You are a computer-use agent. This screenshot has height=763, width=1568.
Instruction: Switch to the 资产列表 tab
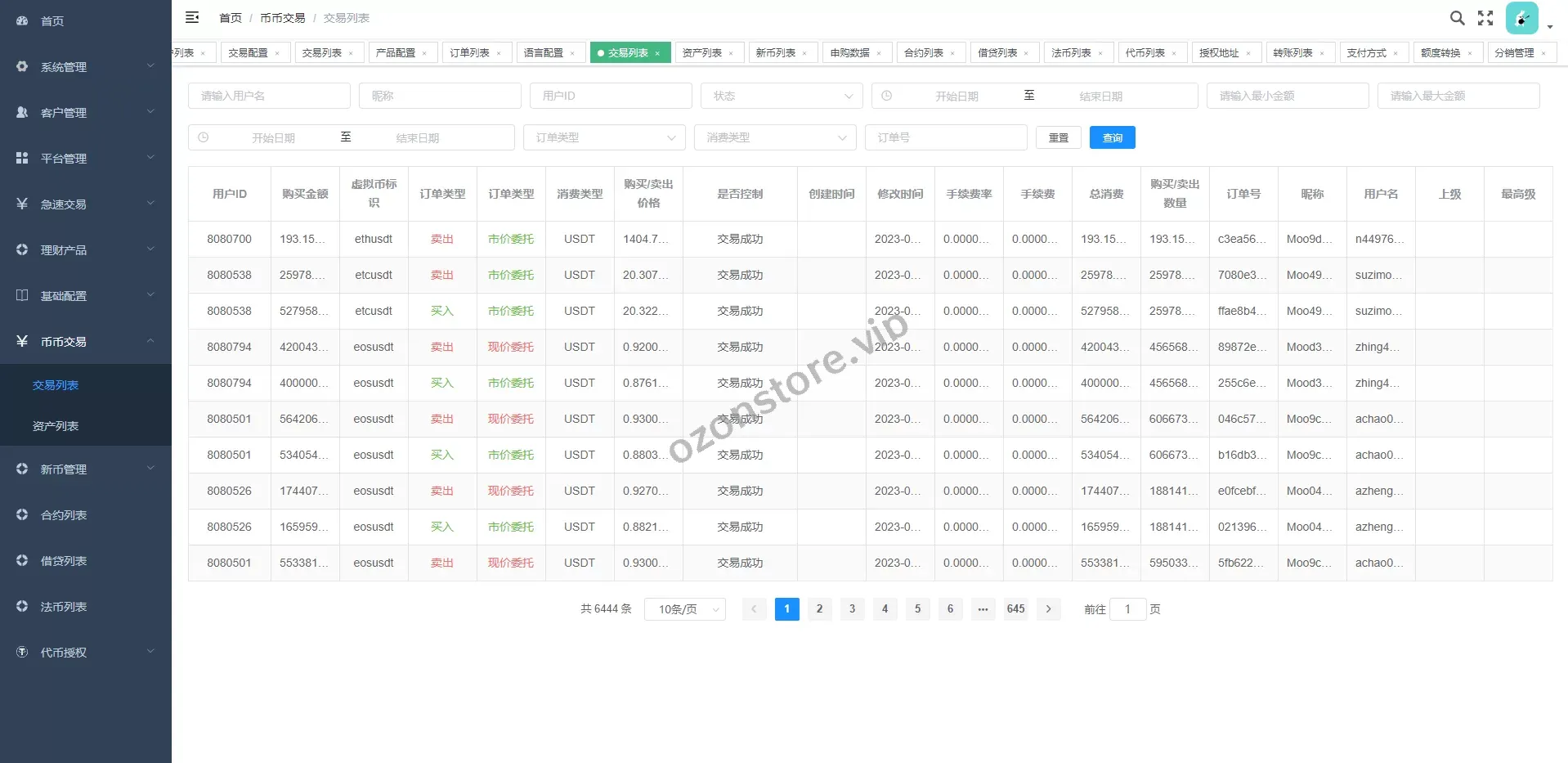tap(701, 53)
